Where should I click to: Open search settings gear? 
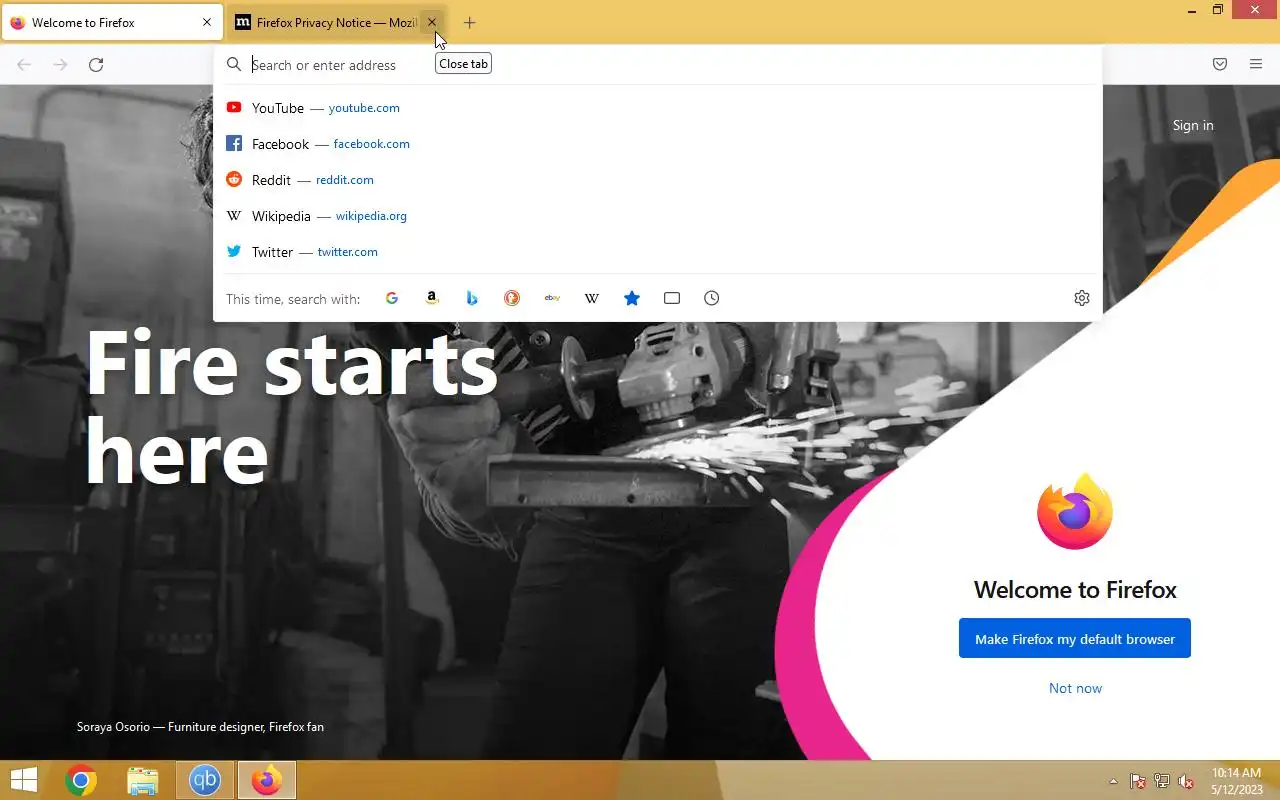click(x=1082, y=298)
